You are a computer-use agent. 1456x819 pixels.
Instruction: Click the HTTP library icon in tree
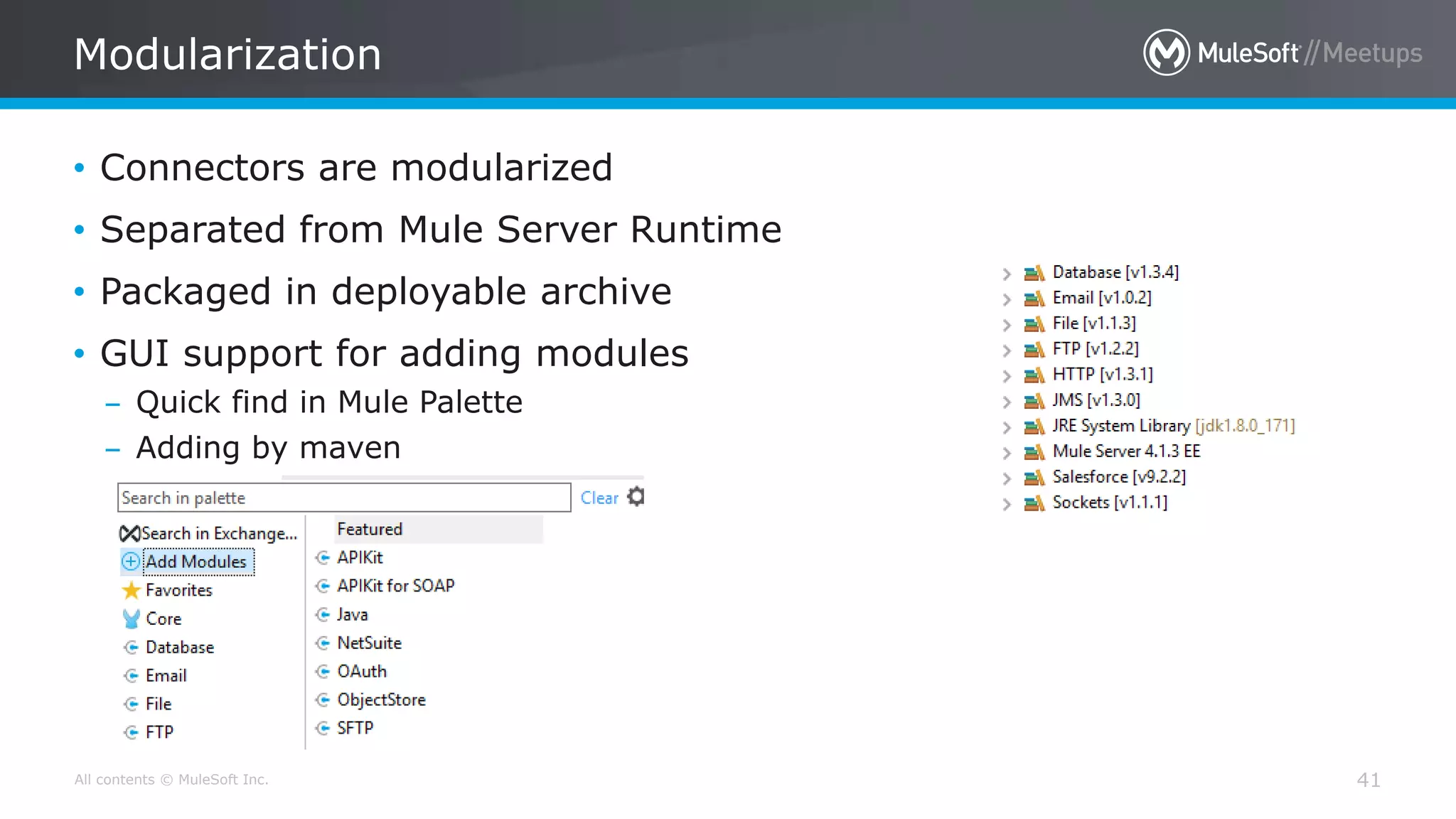coord(1034,375)
